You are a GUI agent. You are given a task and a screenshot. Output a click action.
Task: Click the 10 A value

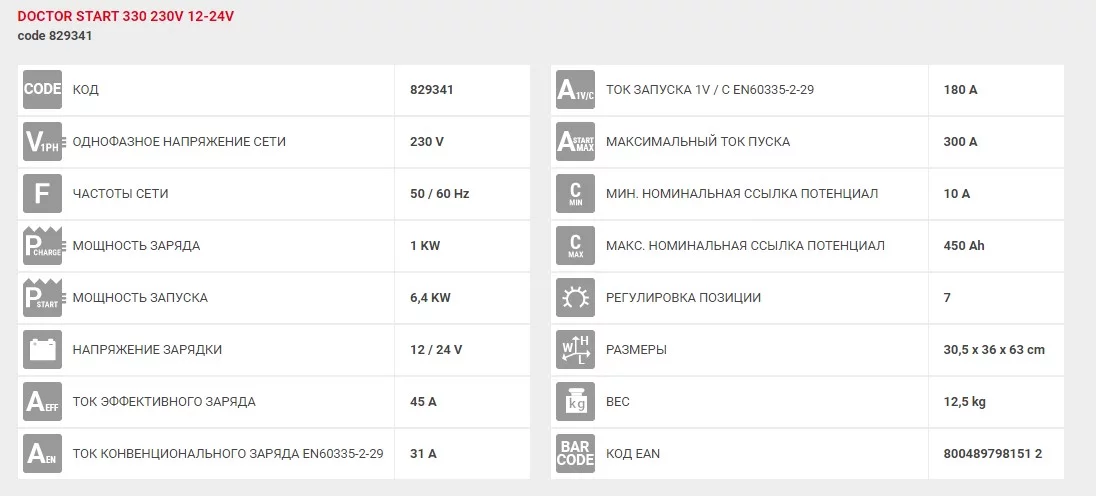click(x=957, y=194)
